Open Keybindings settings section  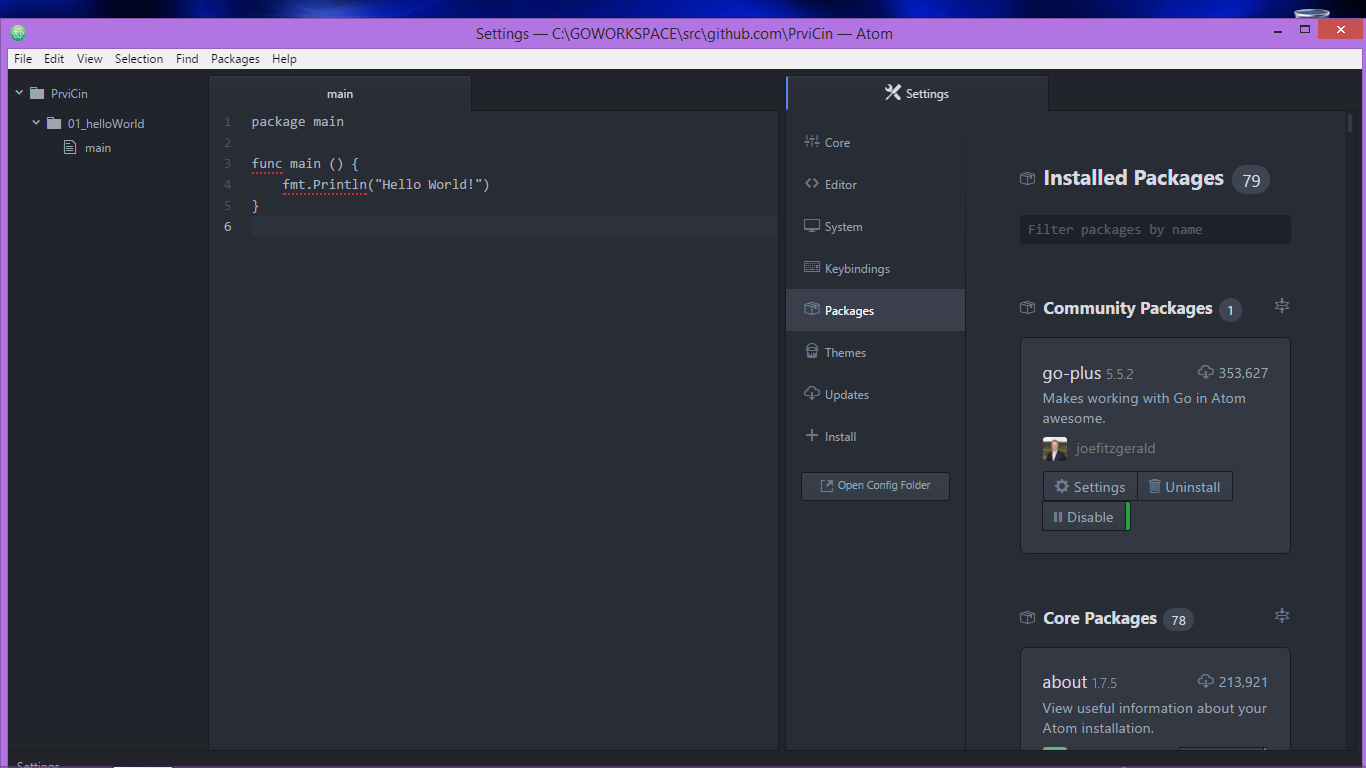pos(856,269)
